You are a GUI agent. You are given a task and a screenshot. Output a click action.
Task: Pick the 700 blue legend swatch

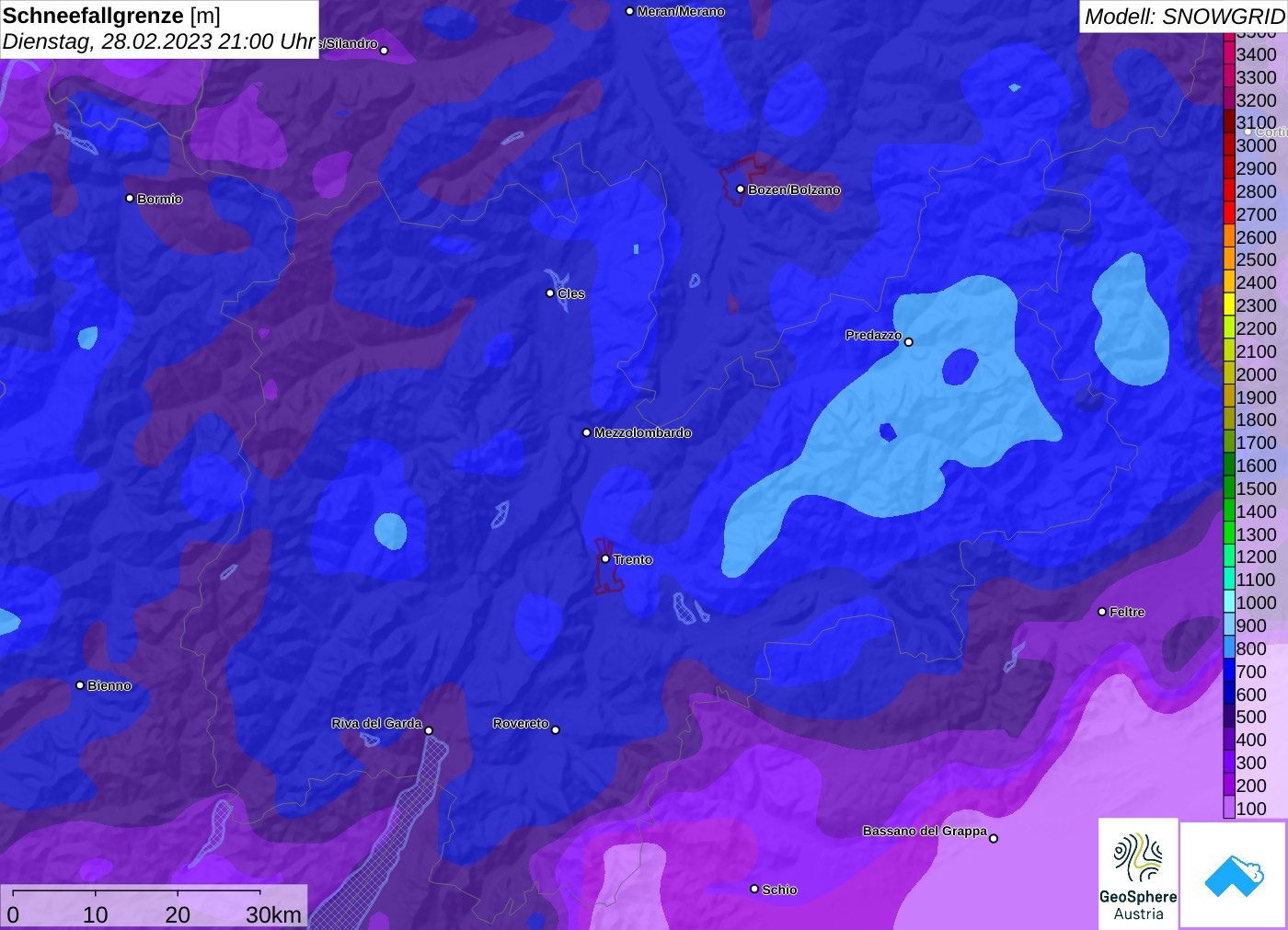pos(1229,672)
